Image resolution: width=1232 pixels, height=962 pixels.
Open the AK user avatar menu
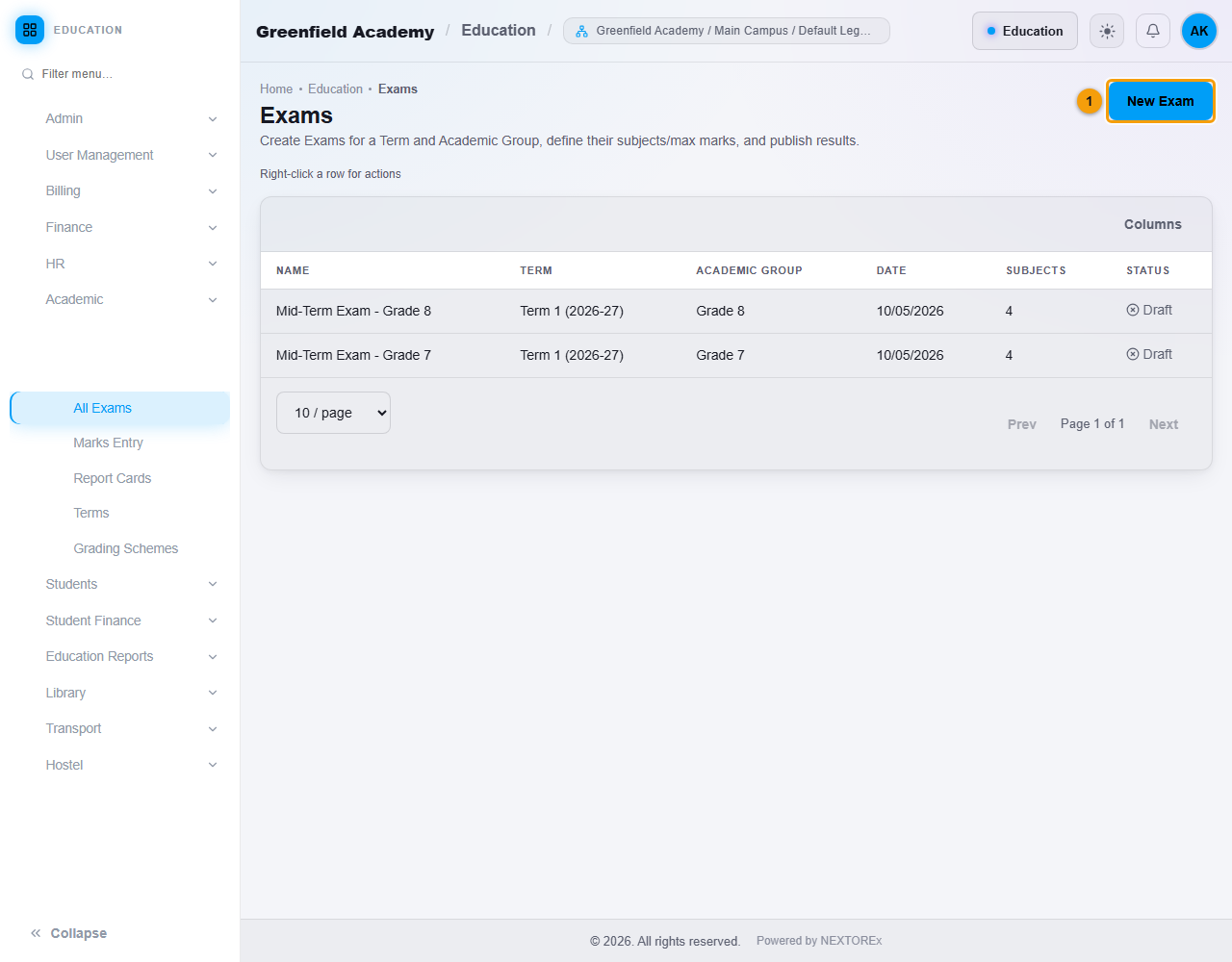pyautogui.click(x=1199, y=31)
